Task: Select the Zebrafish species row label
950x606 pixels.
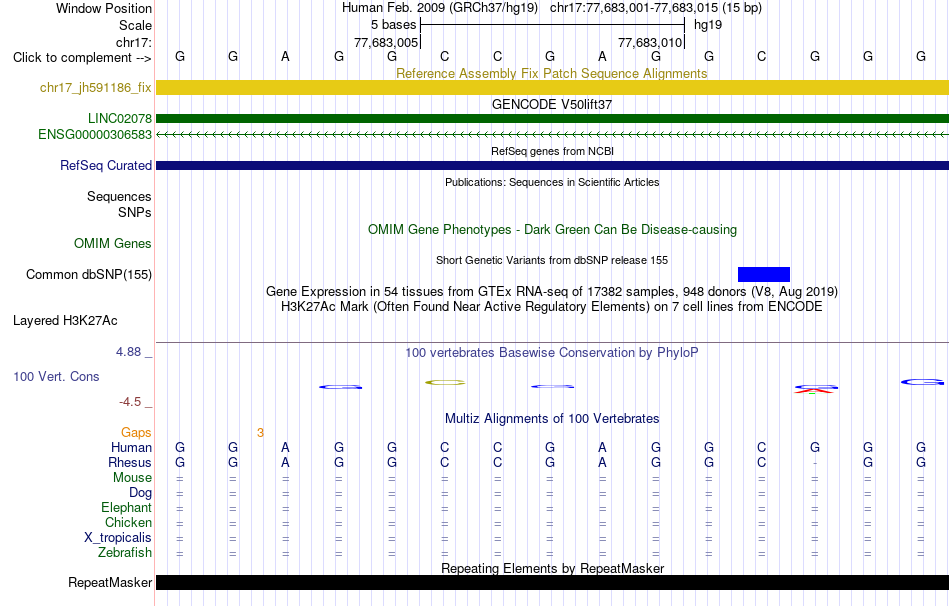Action: point(125,553)
